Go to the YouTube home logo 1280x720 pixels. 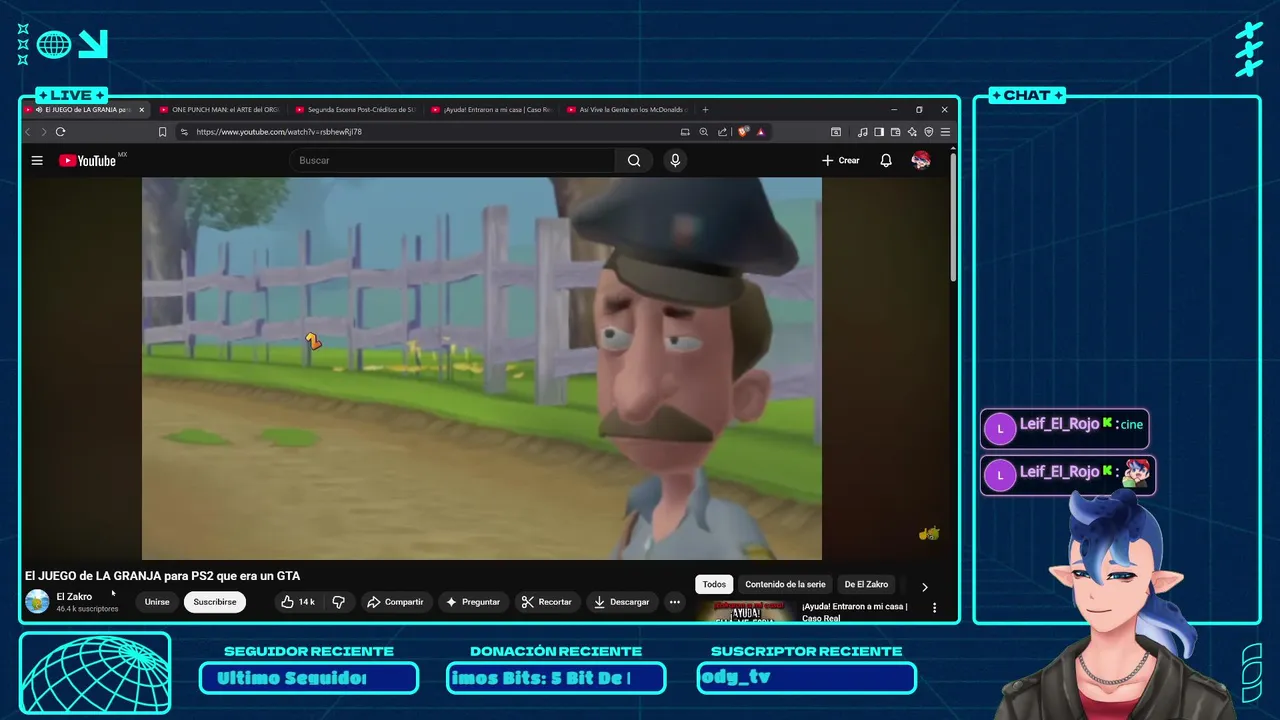[x=87, y=161]
